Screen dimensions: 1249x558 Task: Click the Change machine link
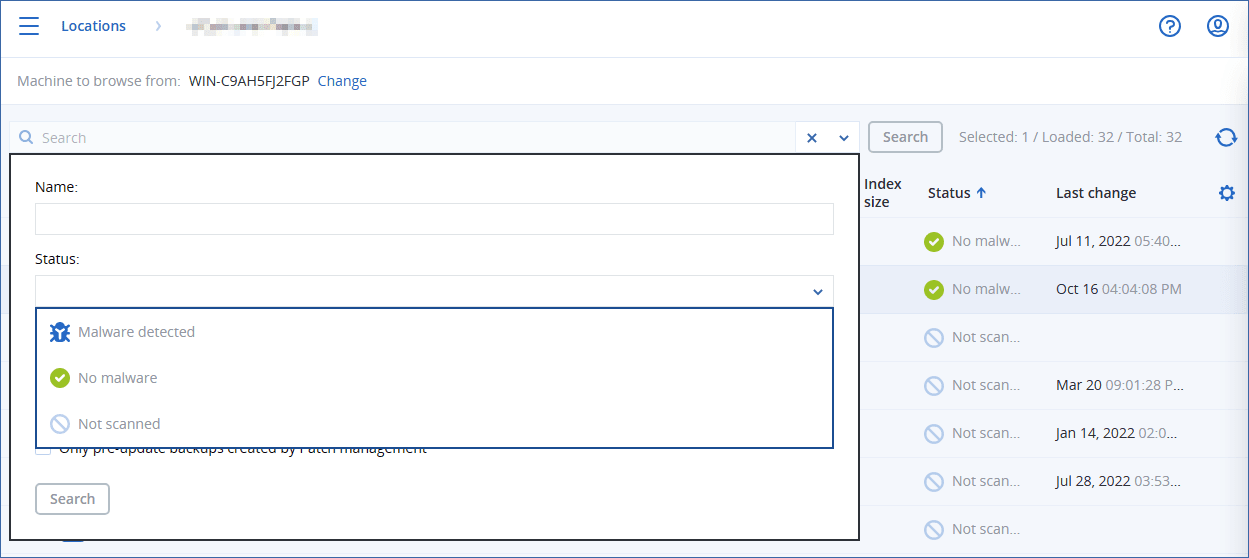click(342, 81)
